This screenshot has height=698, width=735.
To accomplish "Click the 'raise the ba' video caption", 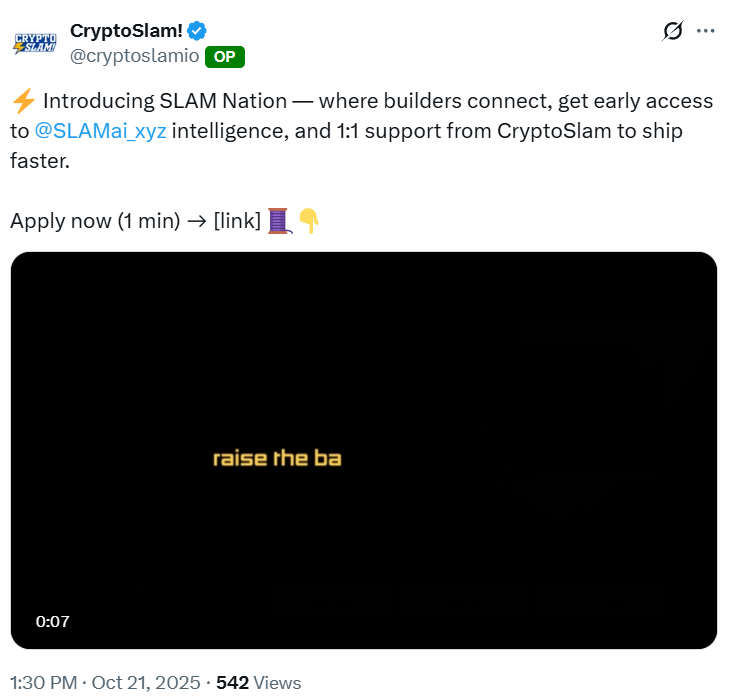I will pos(278,459).
